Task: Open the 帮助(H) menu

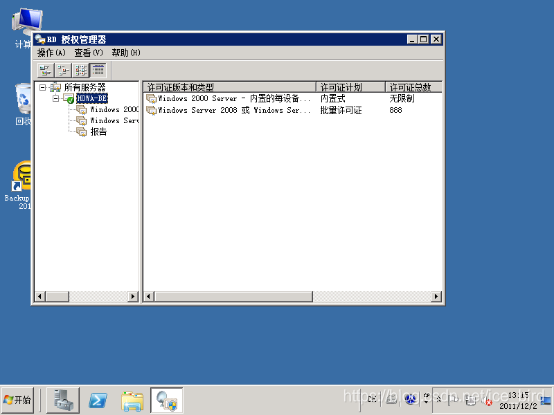Action: (x=126, y=53)
